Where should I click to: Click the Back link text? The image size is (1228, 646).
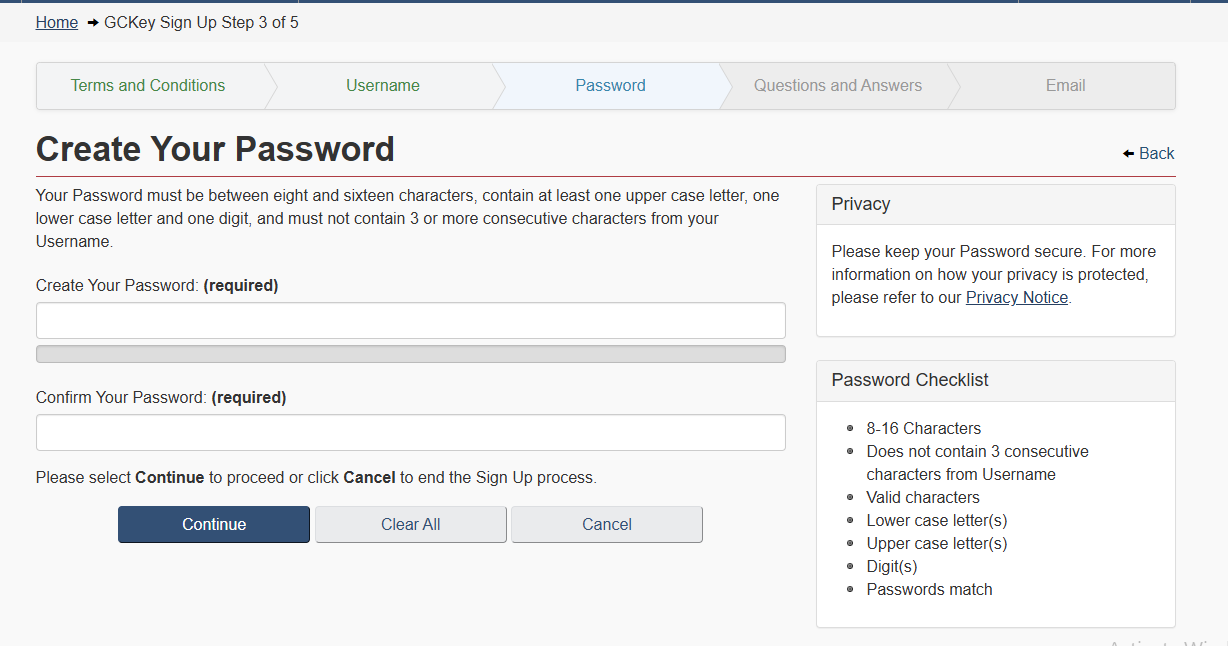tap(1157, 153)
